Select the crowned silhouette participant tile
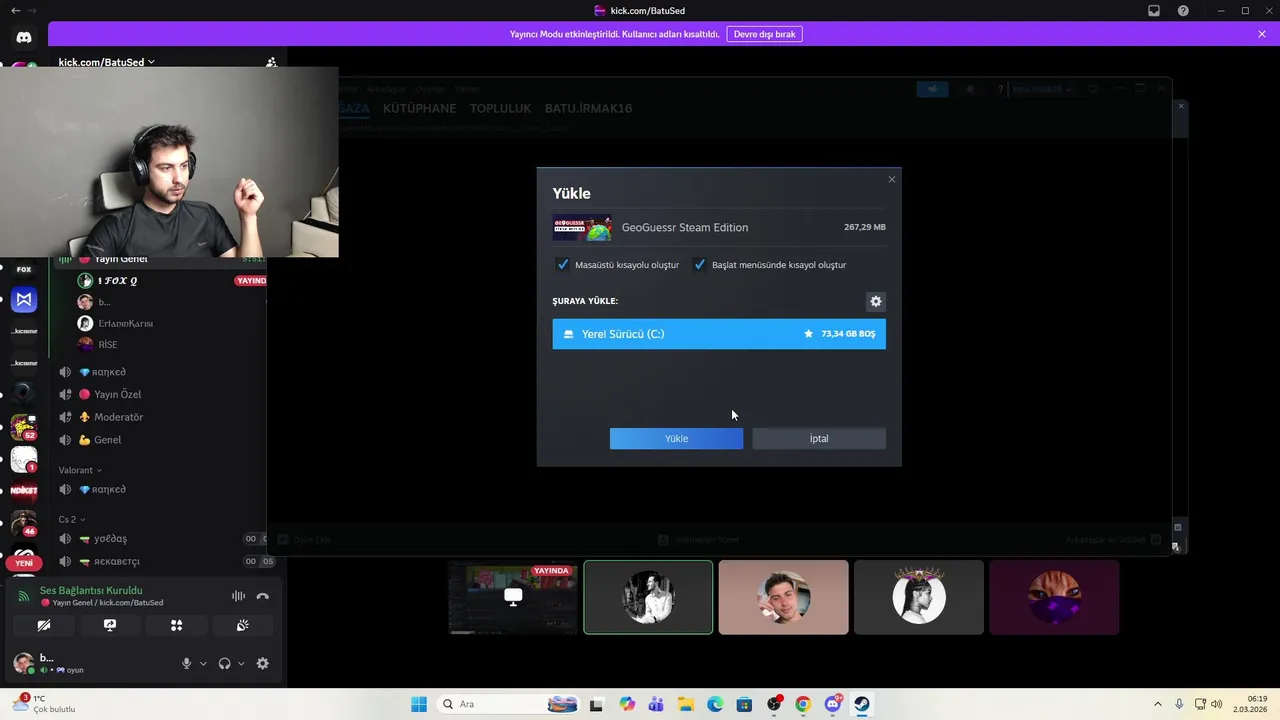Image resolution: width=1280 pixels, height=720 pixels. coord(919,597)
